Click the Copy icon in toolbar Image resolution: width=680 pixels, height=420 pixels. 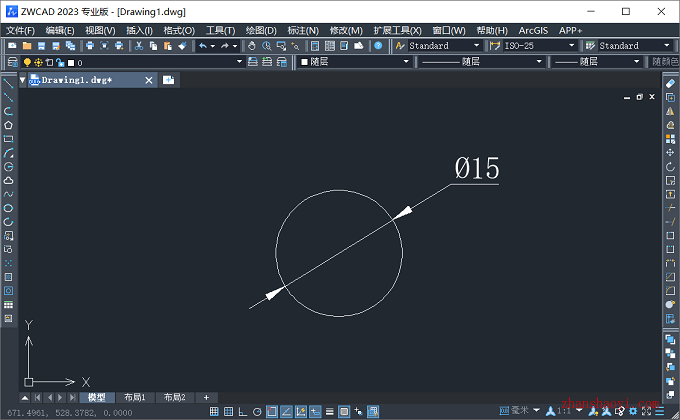(x=153, y=46)
